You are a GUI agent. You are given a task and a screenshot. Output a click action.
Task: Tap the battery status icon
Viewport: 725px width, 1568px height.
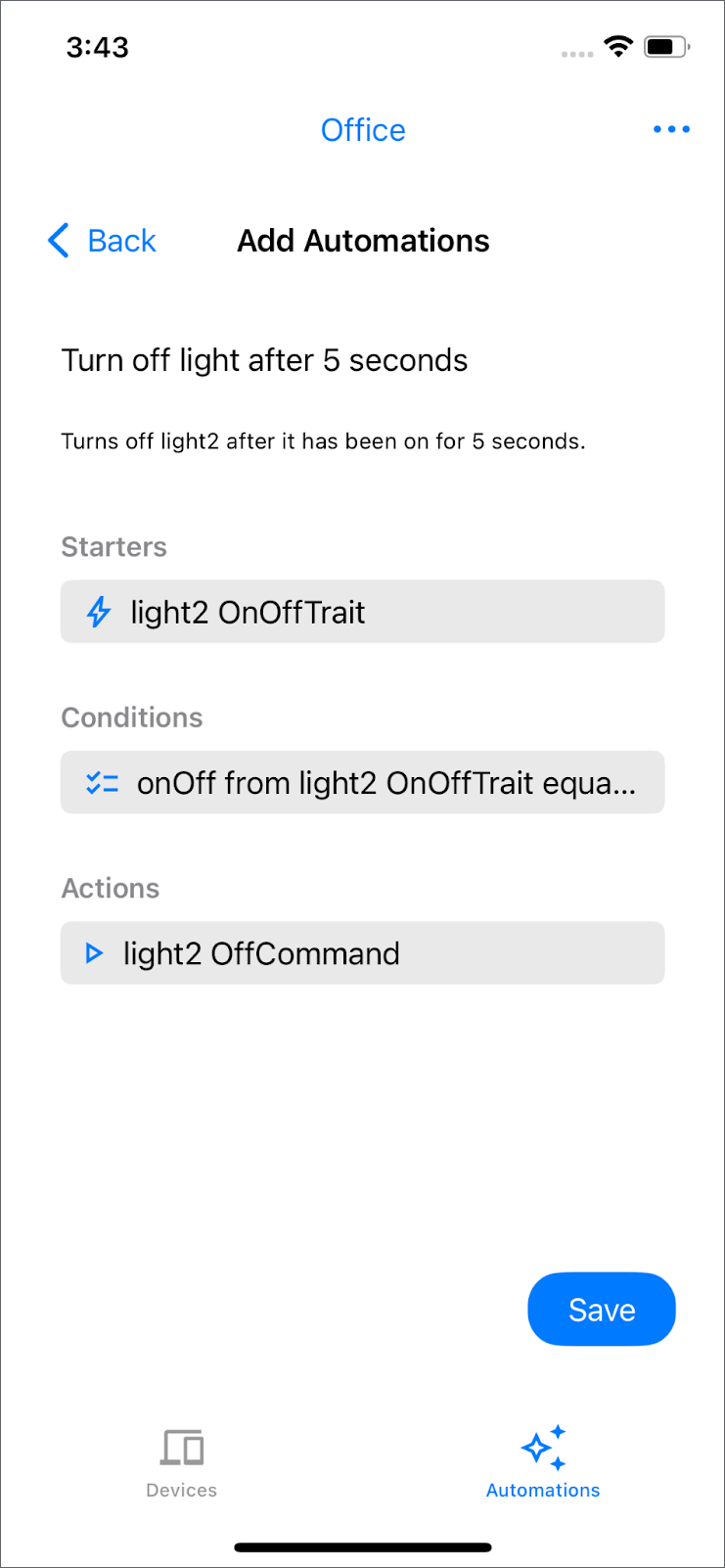666,46
